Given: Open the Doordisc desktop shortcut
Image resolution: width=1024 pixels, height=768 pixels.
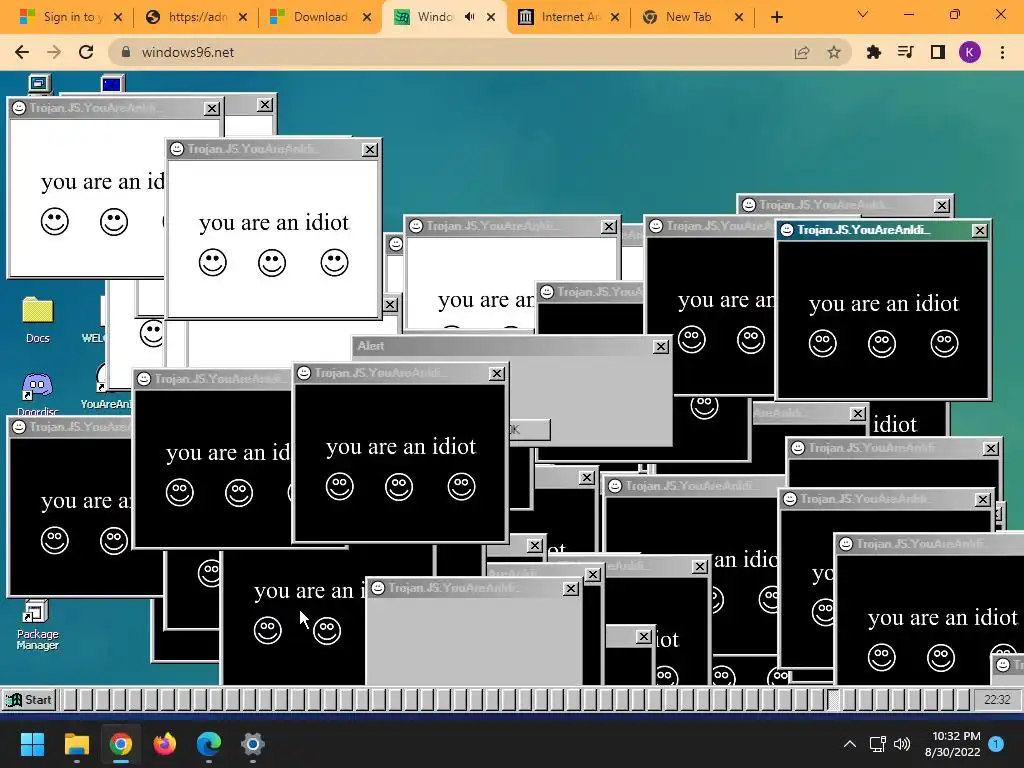Looking at the screenshot, I should click(x=37, y=394).
